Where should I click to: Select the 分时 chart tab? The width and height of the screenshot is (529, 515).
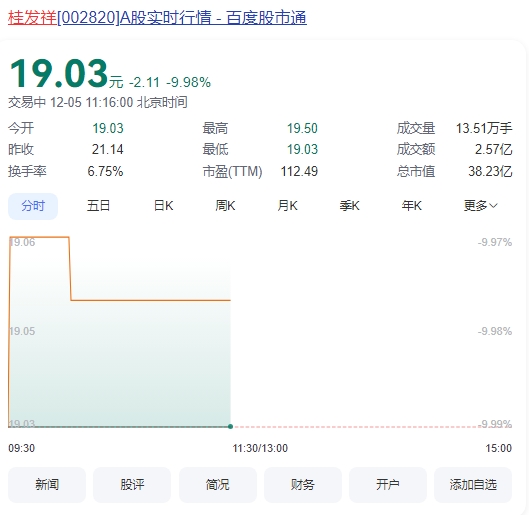(x=33, y=206)
